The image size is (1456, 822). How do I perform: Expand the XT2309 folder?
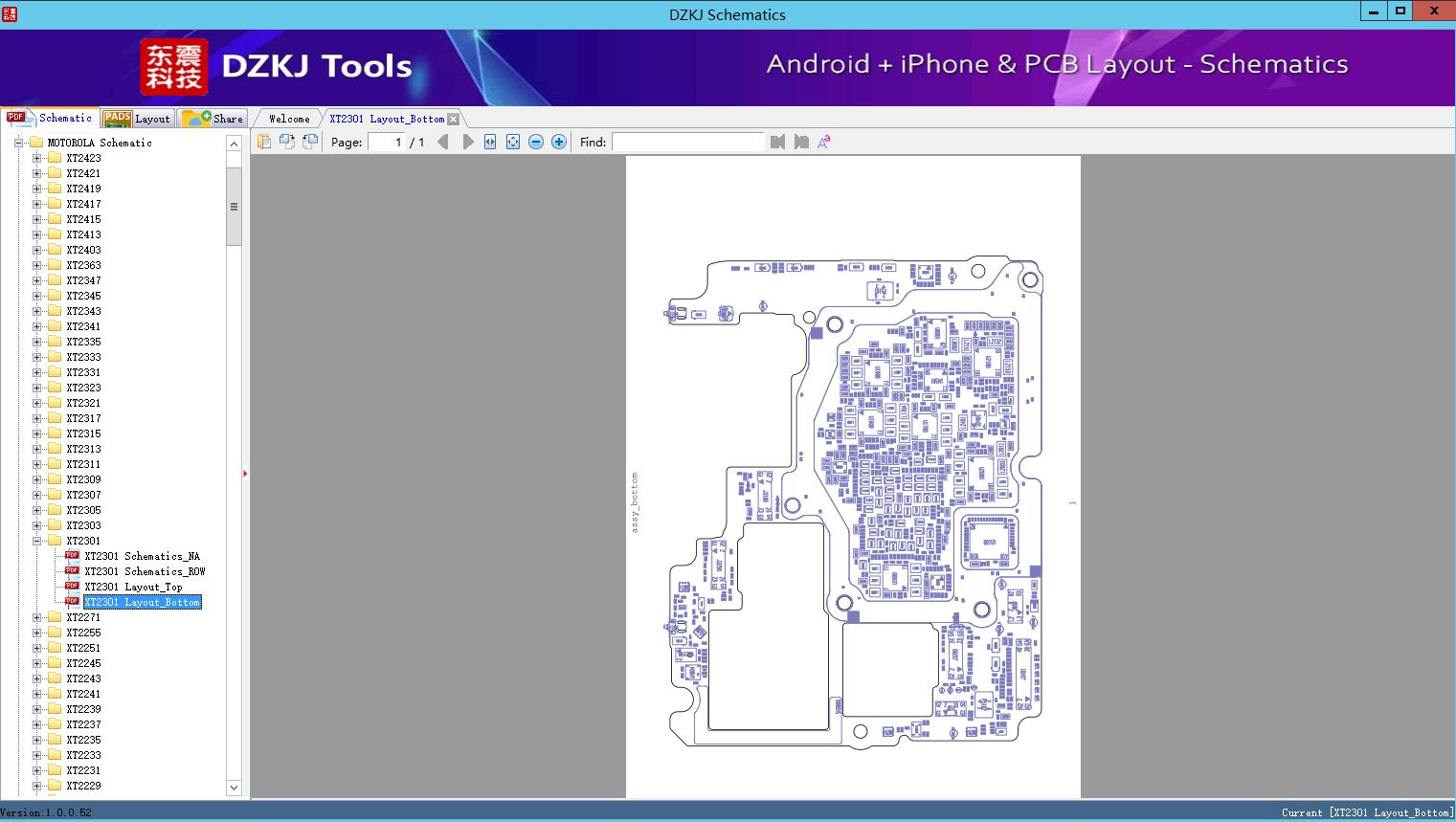(36, 479)
